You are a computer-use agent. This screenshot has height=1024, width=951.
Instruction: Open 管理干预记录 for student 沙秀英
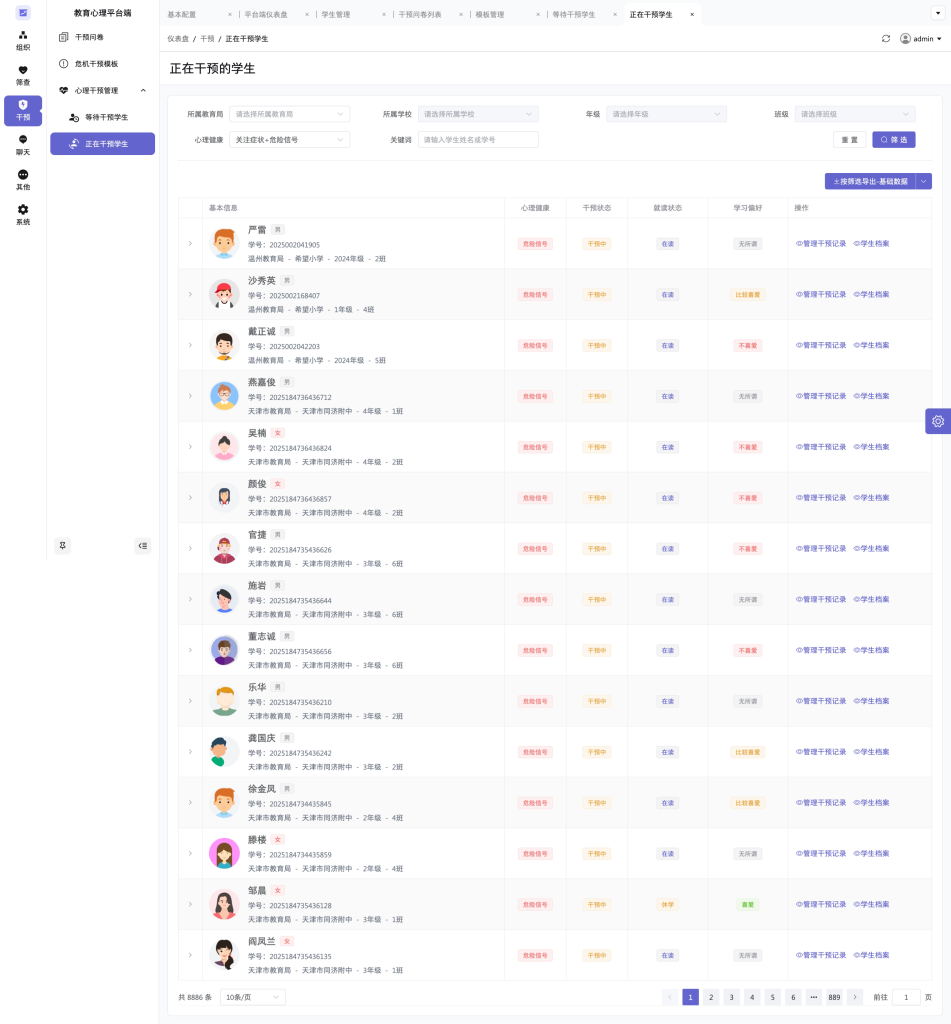tap(821, 295)
